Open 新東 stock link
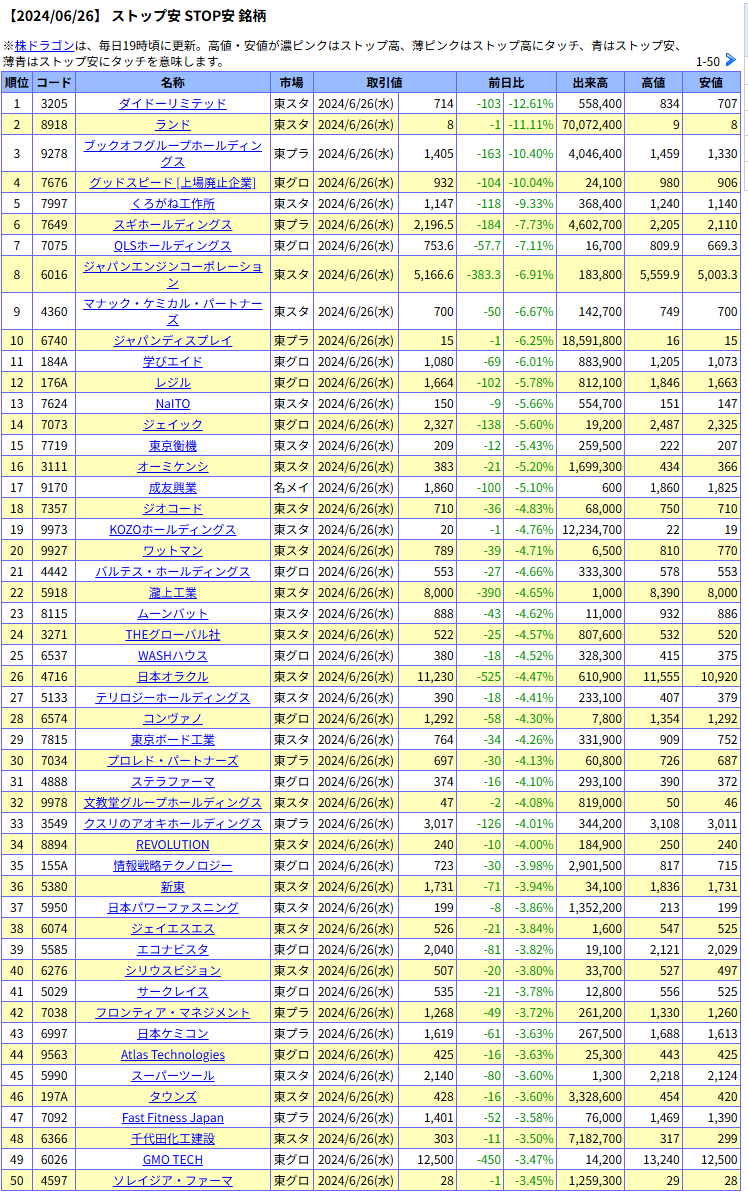 [172, 886]
